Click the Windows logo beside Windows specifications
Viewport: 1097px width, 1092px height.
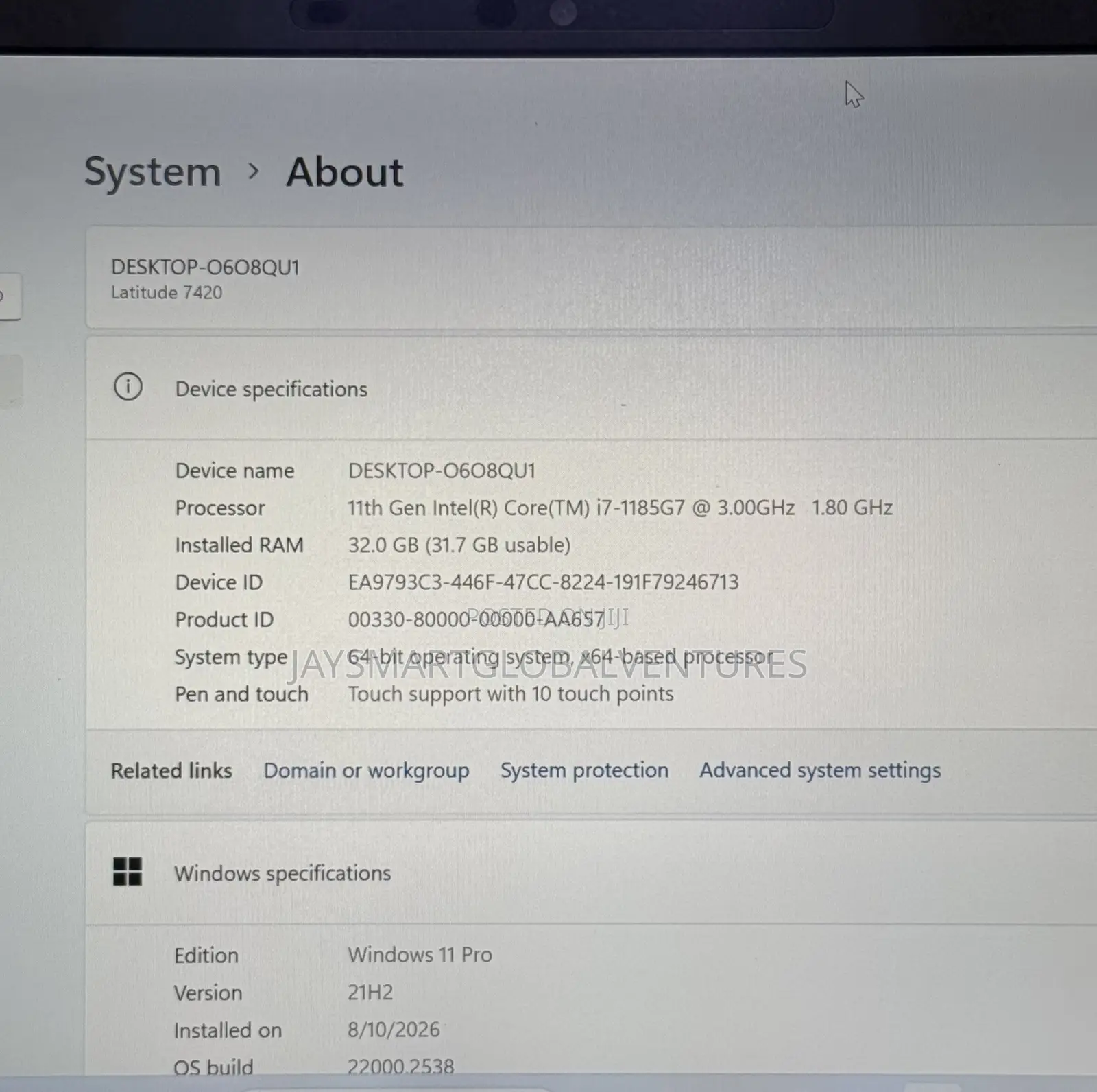(128, 872)
